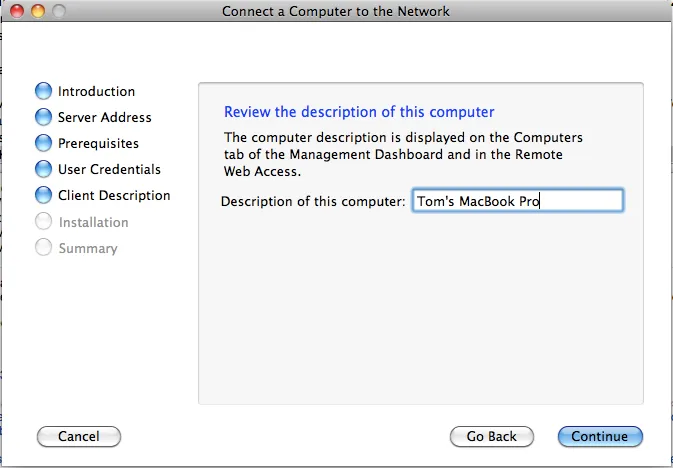
Task: Click the Installation step label
Action: [94, 222]
